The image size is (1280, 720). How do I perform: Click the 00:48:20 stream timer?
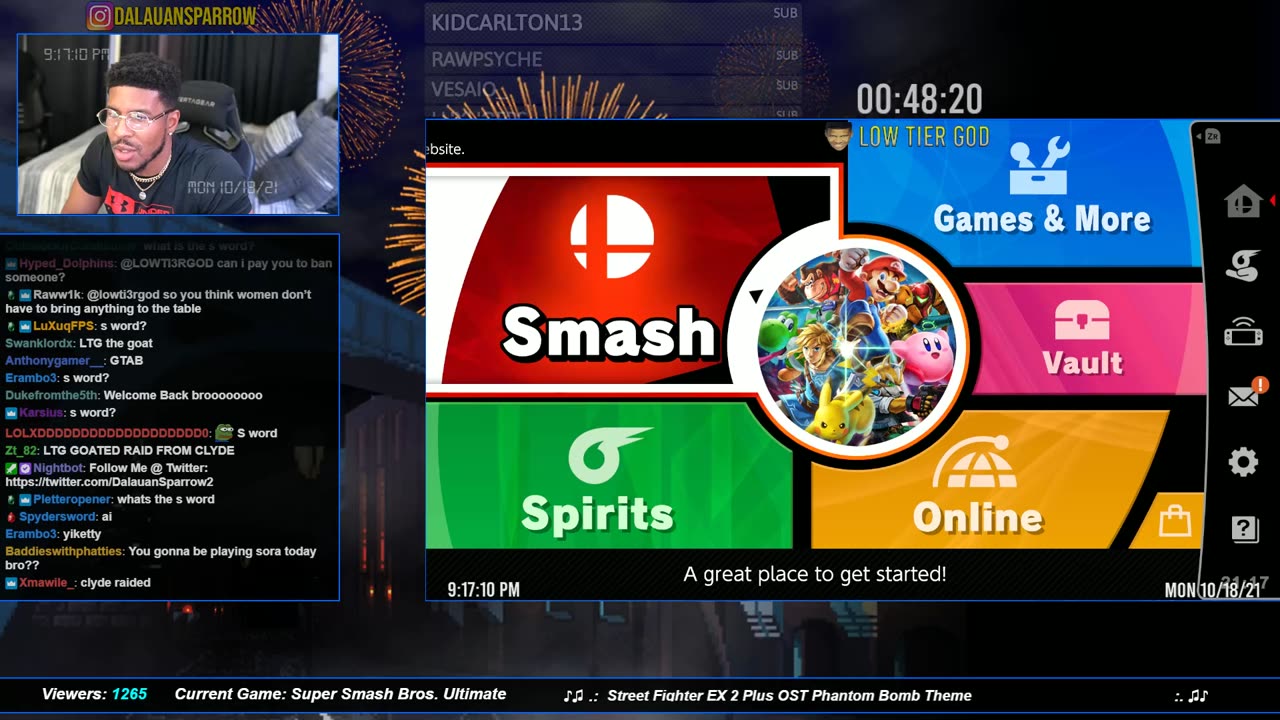click(x=919, y=100)
